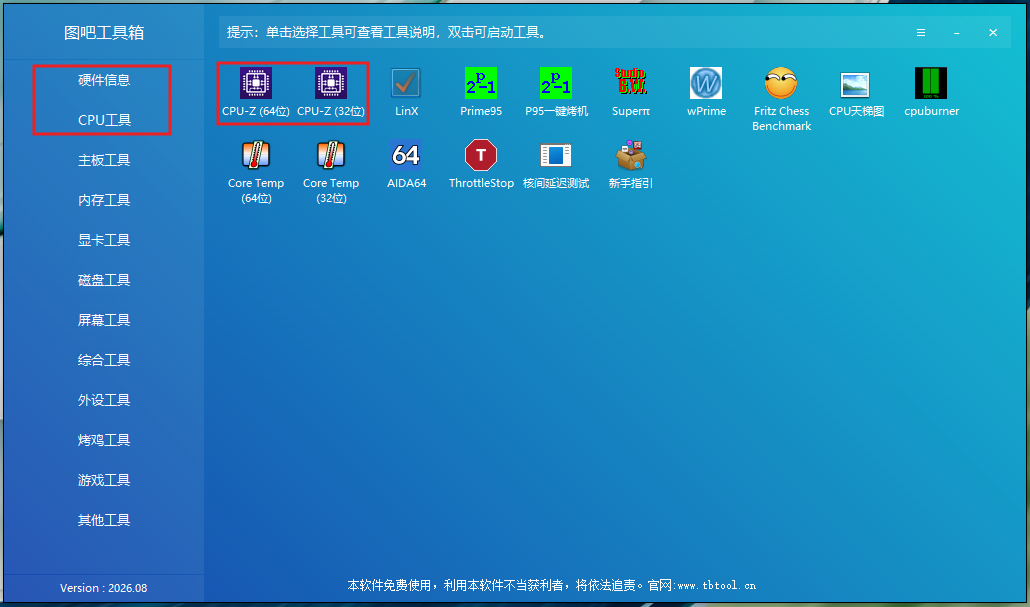Image resolution: width=1030 pixels, height=607 pixels.
Task: Switch to the 磁盘工具 category
Action: pyautogui.click(x=104, y=281)
